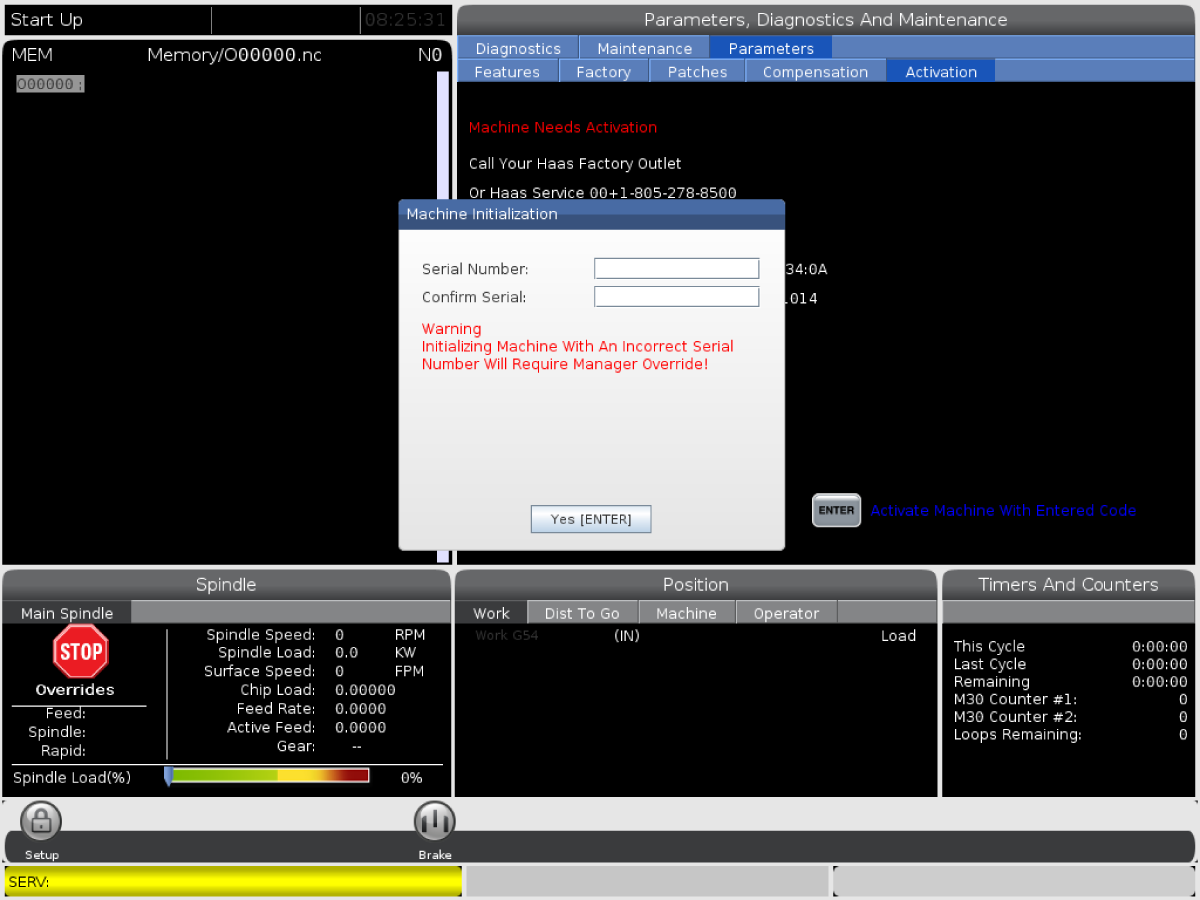Viewport: 1200px width, 900px height.
Task: Click the Start Up mode label
Action: (47, 19)
